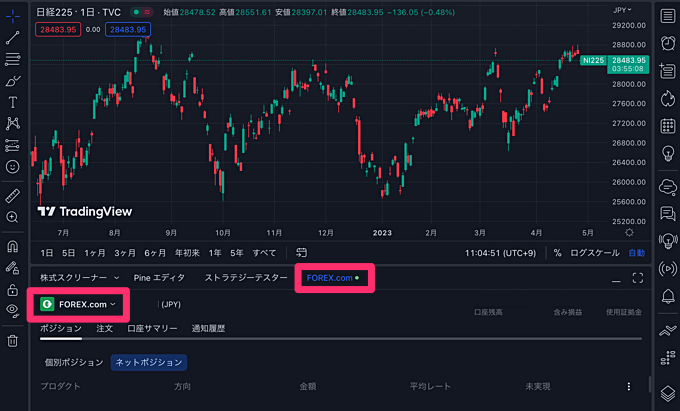The image size is (680, 411).
Task: Set time range to 1ヶ月
Action: [x=95, y=253]
